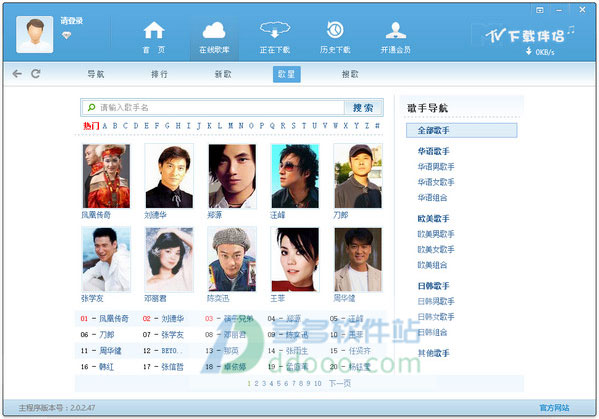Viewport: 599px width, 419px height.
Task: Click the refresh icon
Action: click(36, 74)
